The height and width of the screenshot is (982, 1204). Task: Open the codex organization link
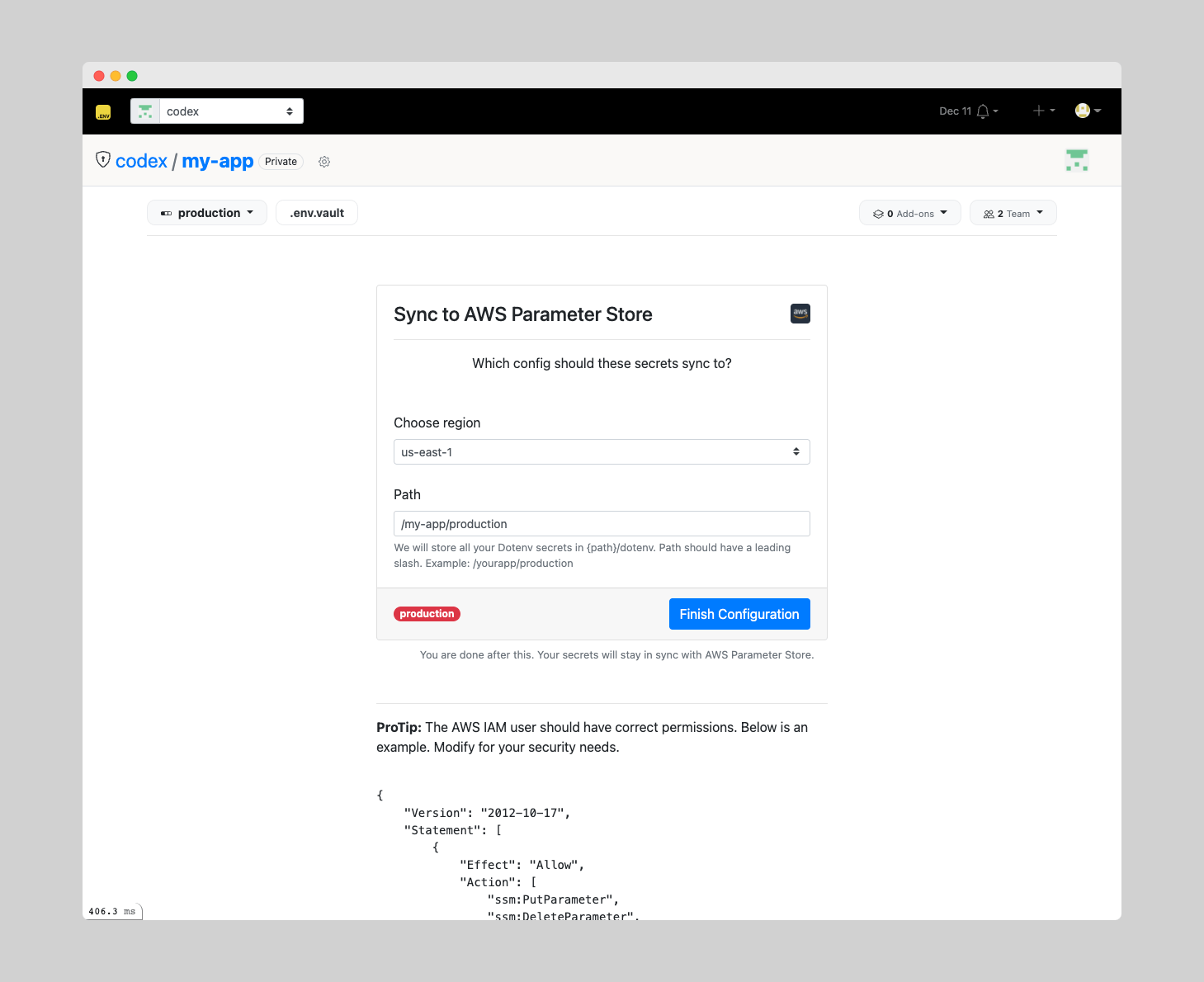(x=141, y=161)
